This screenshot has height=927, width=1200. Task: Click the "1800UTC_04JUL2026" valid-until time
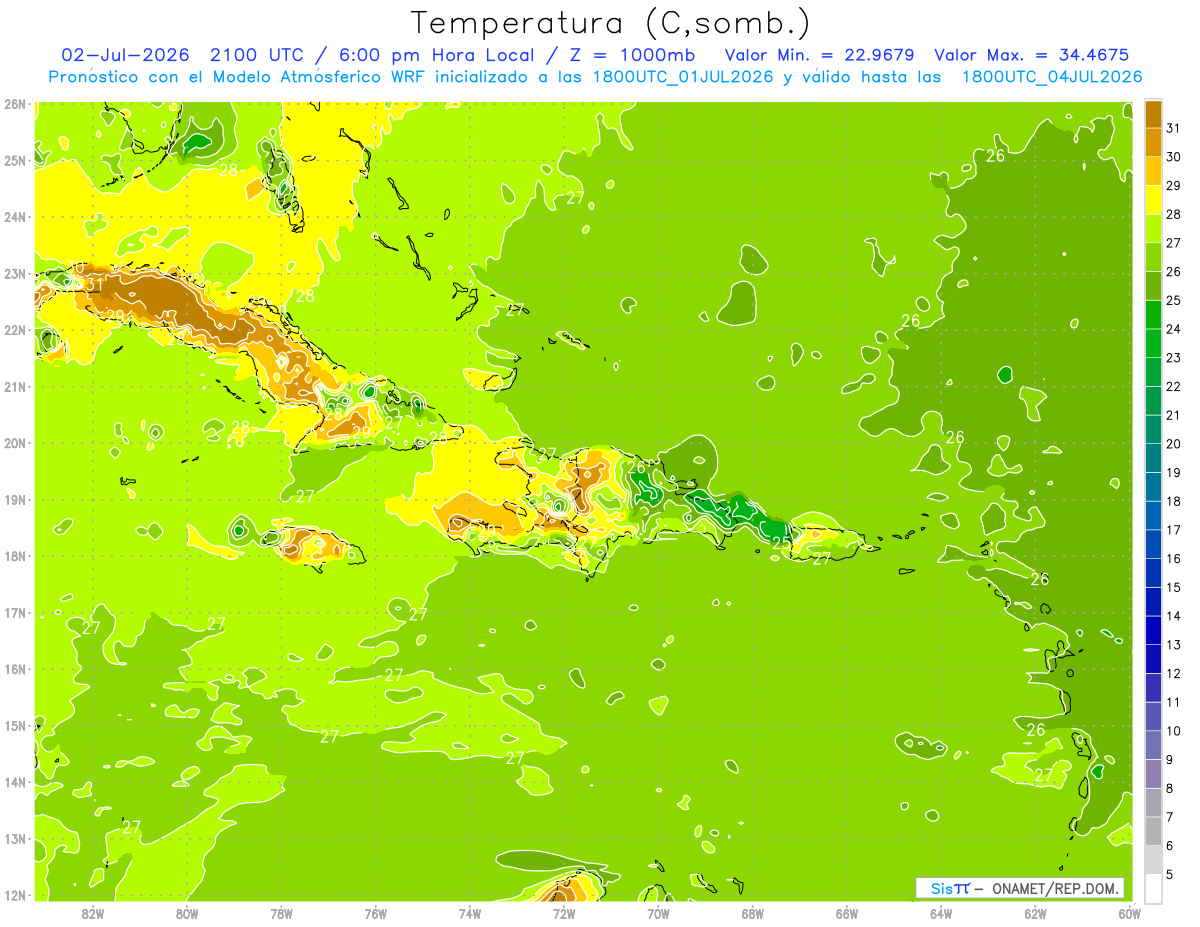coord(1051,77)
